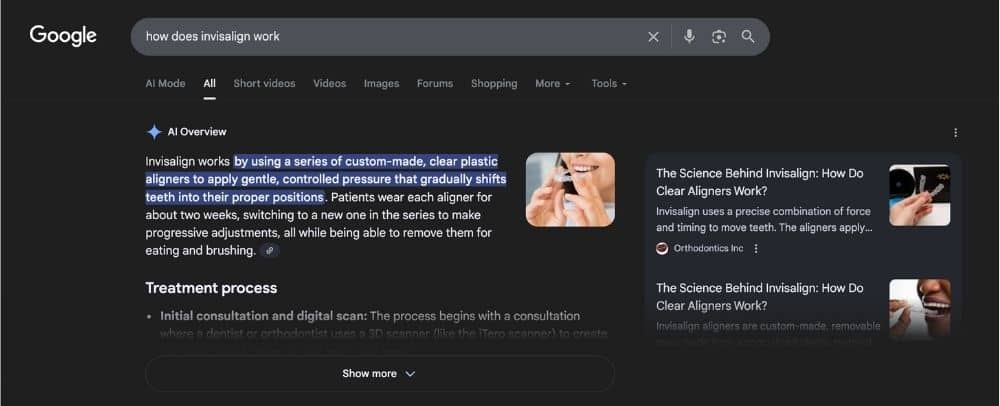Click the source link chip after 'brushing'

[270, 251]
